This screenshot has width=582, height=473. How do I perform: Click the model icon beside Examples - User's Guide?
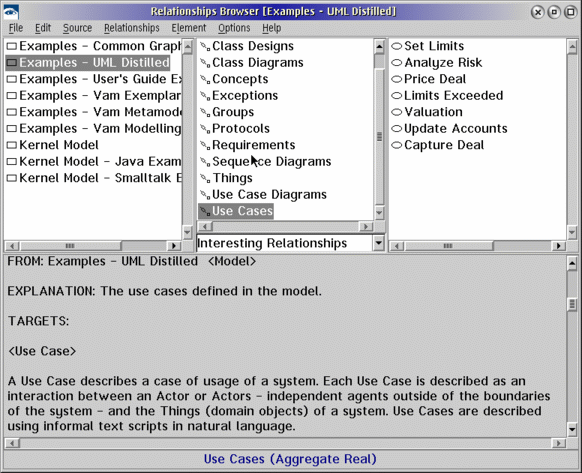pyautogui.click(x=12, y=79)
